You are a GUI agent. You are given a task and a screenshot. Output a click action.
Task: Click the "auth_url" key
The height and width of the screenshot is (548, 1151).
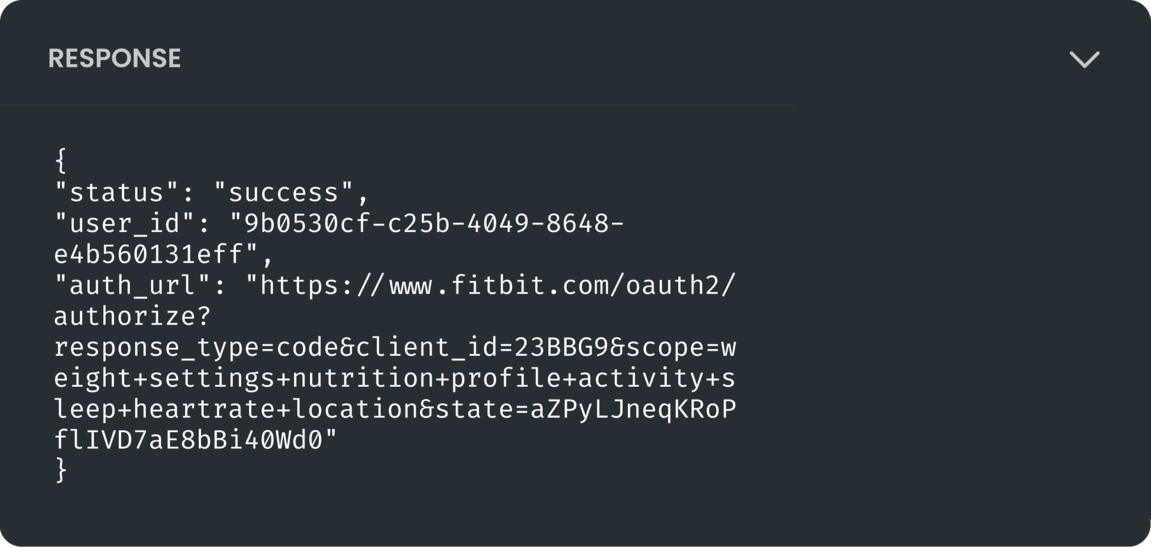click(141, 286)
